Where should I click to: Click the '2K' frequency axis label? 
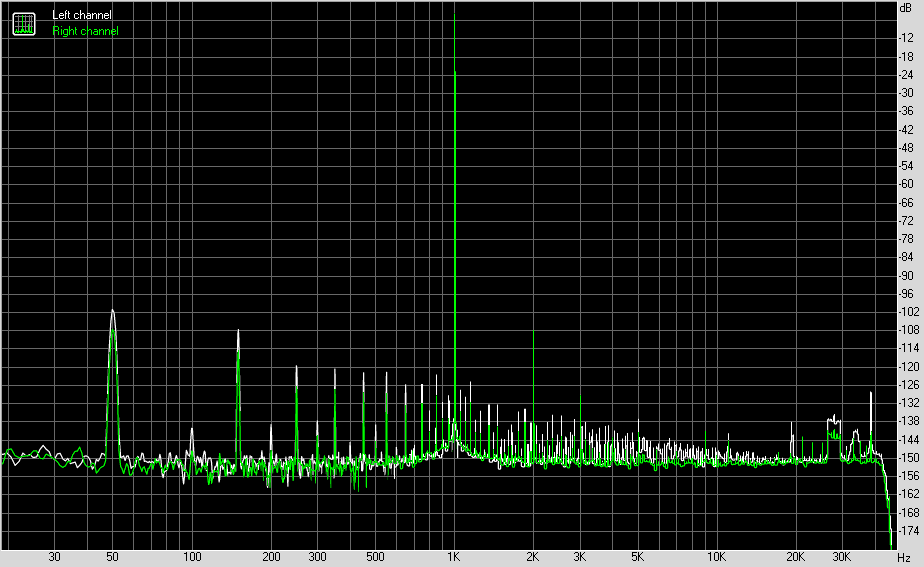click(x=533, y=556)
